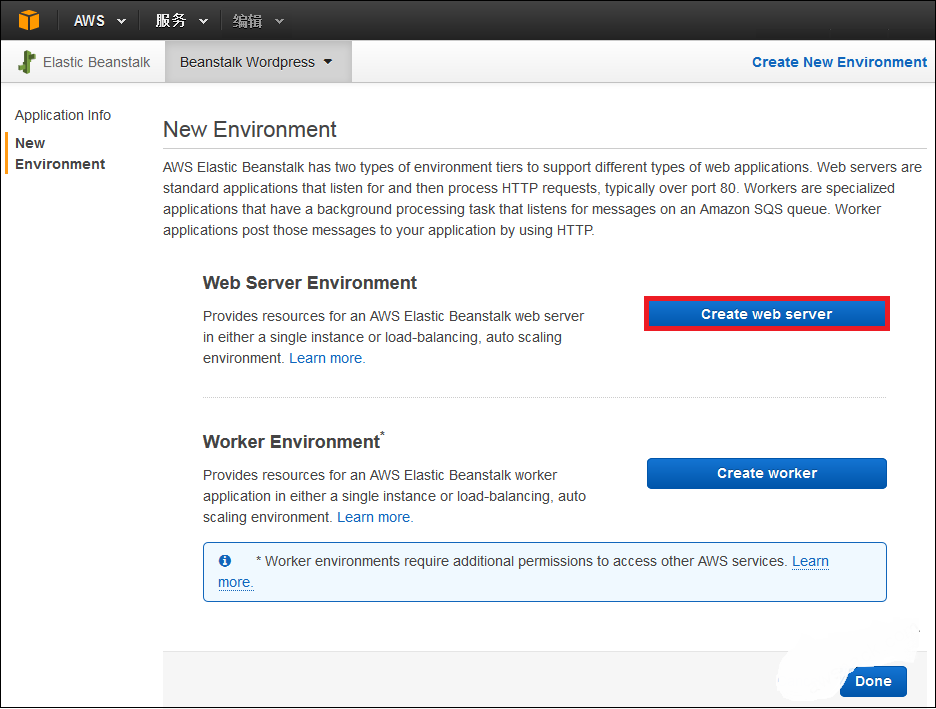Click the Worker Environment heading
This screenshot has height=709, width=936.
(x=291, y=442)
